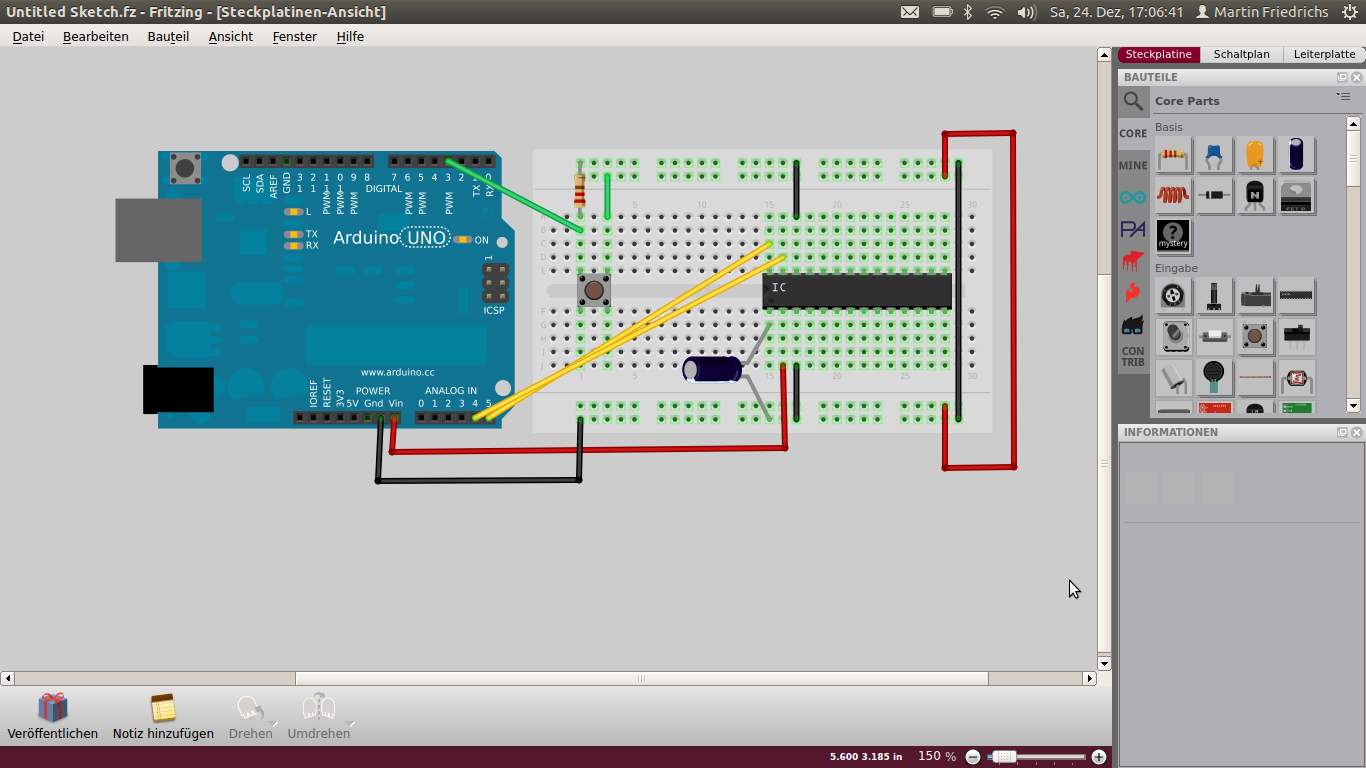
Task: Select the pushbutton on the breadboard
Action: coord(594,291)
